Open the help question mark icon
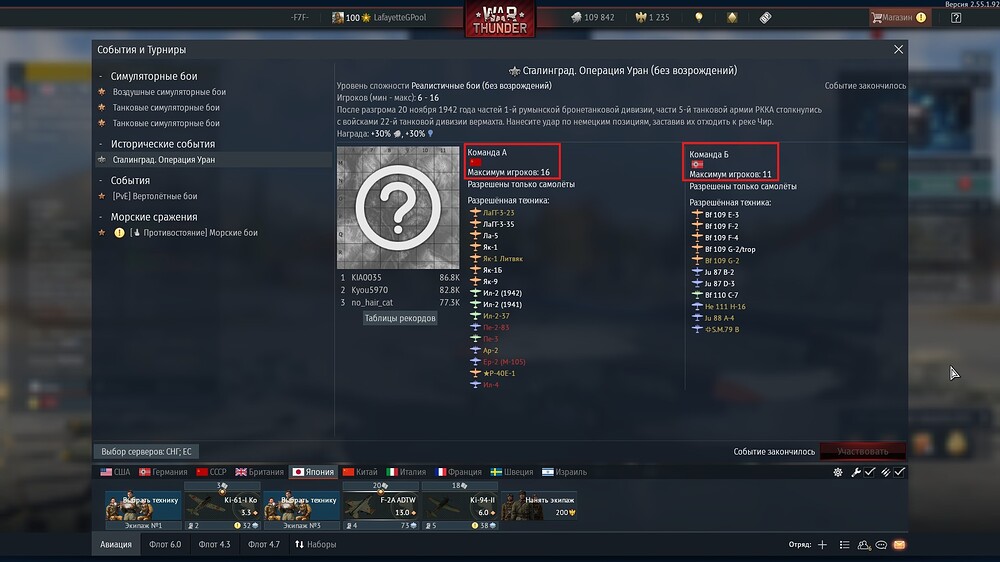This screenshot has height=562, width=1000. click(x=955, y=18)
